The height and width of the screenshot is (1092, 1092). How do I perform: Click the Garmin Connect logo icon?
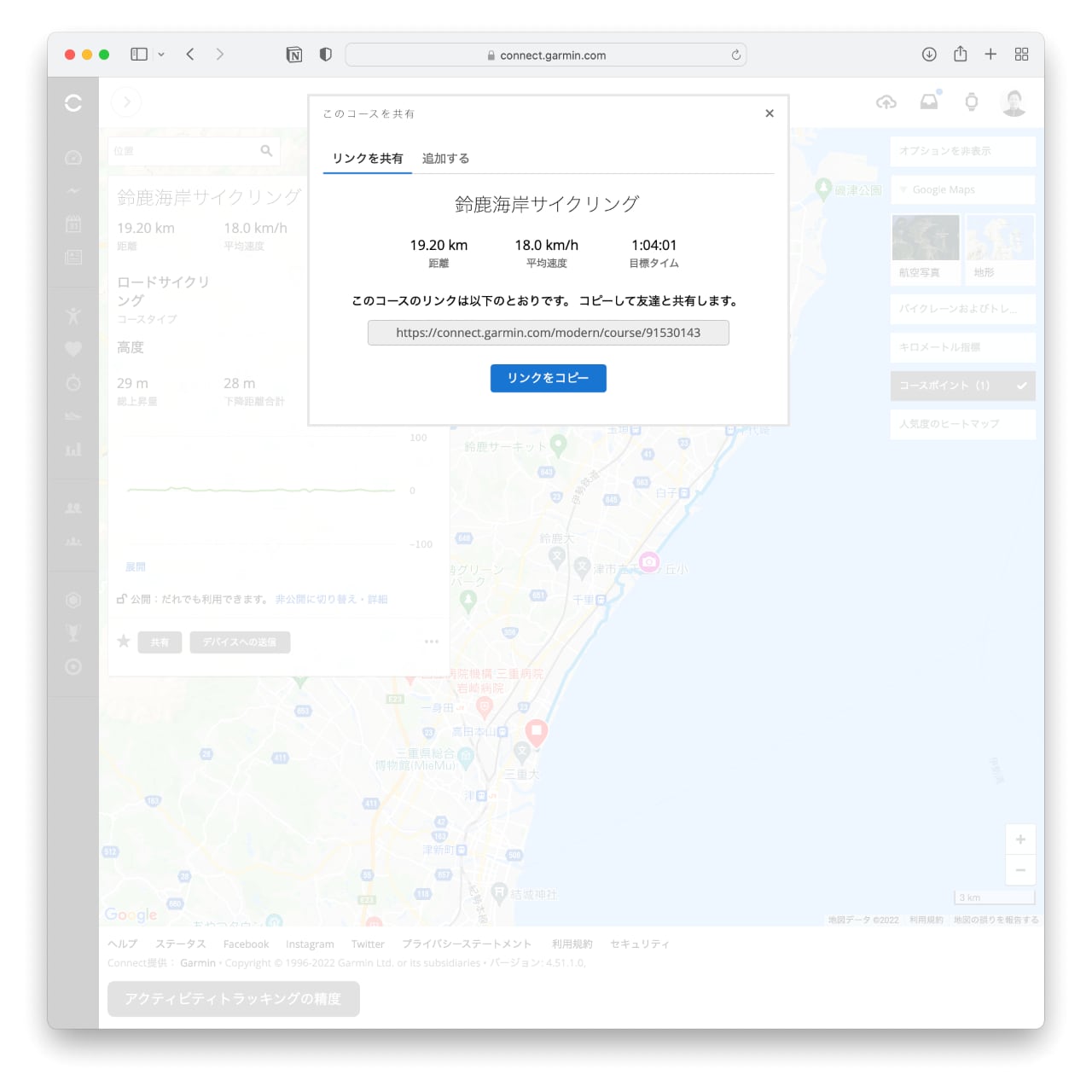click(73, 103)
